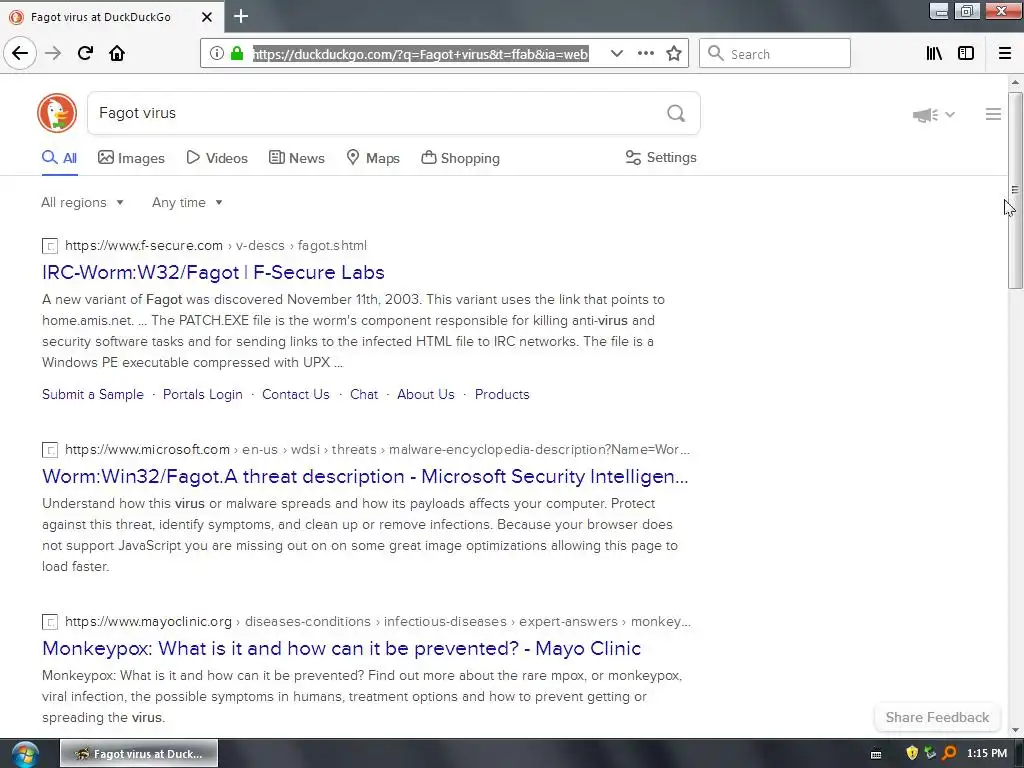Open About Us sitelink
Screen dimensions: 1024x768
pos(426,394)
